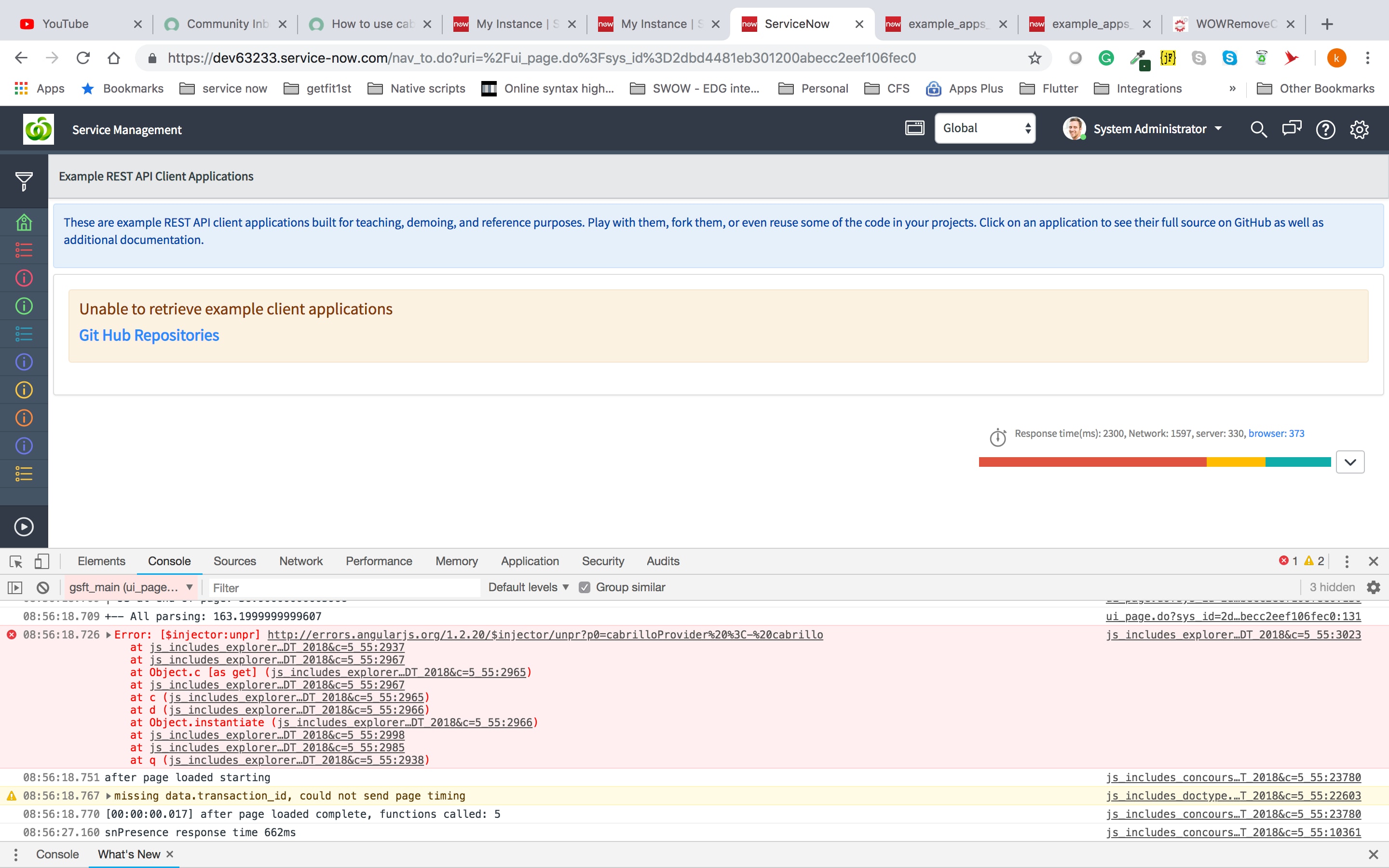Toggle the DevTools device toolbar icon
This screenshot has width=1389, height=868.
point(41,561)
